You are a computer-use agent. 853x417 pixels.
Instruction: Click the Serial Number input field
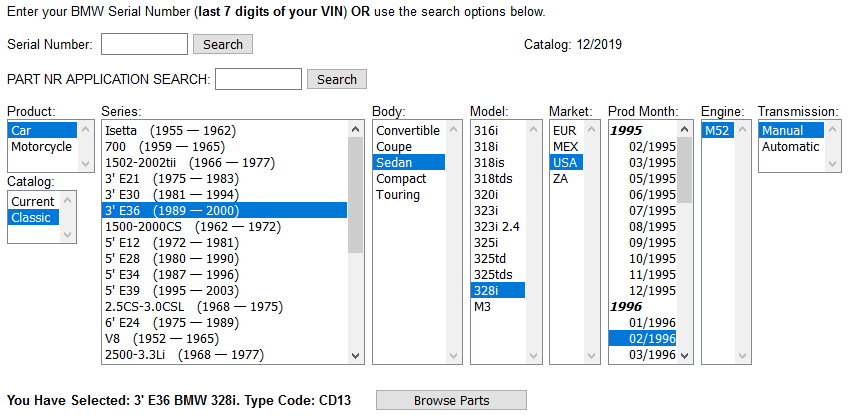(x=144, y=44)
